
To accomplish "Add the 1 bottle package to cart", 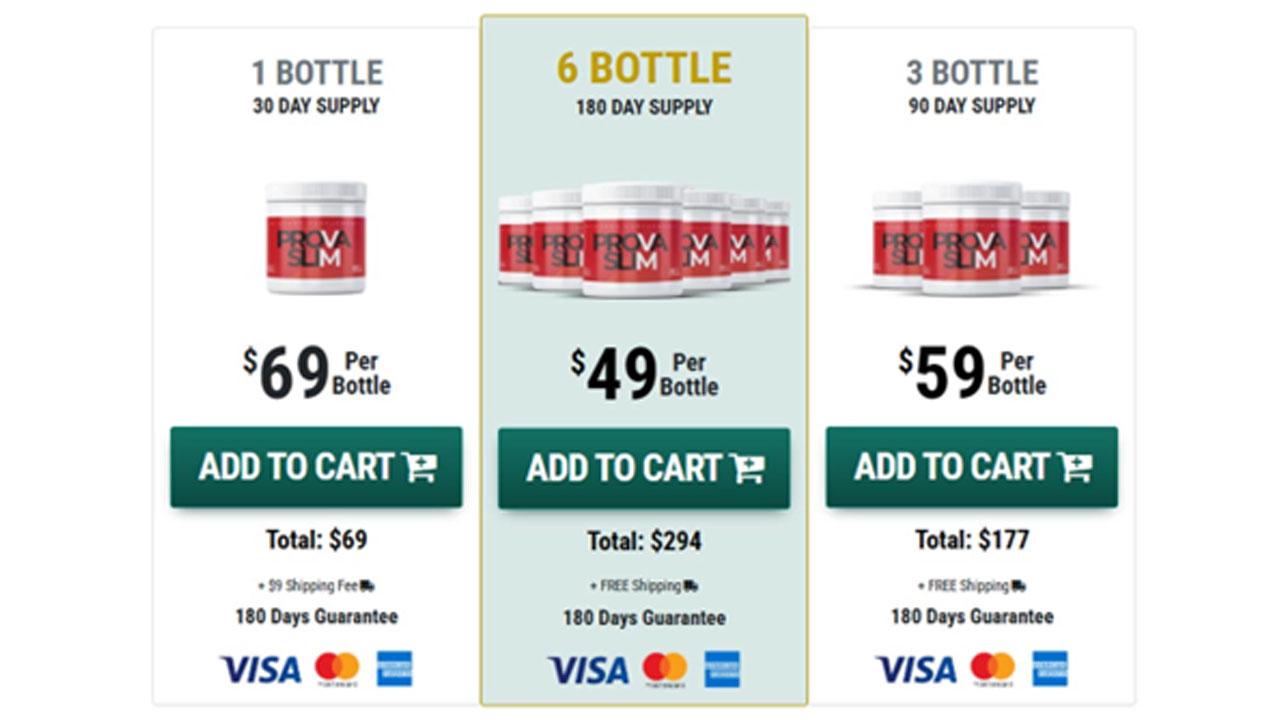I will click(x=316, y=467).
